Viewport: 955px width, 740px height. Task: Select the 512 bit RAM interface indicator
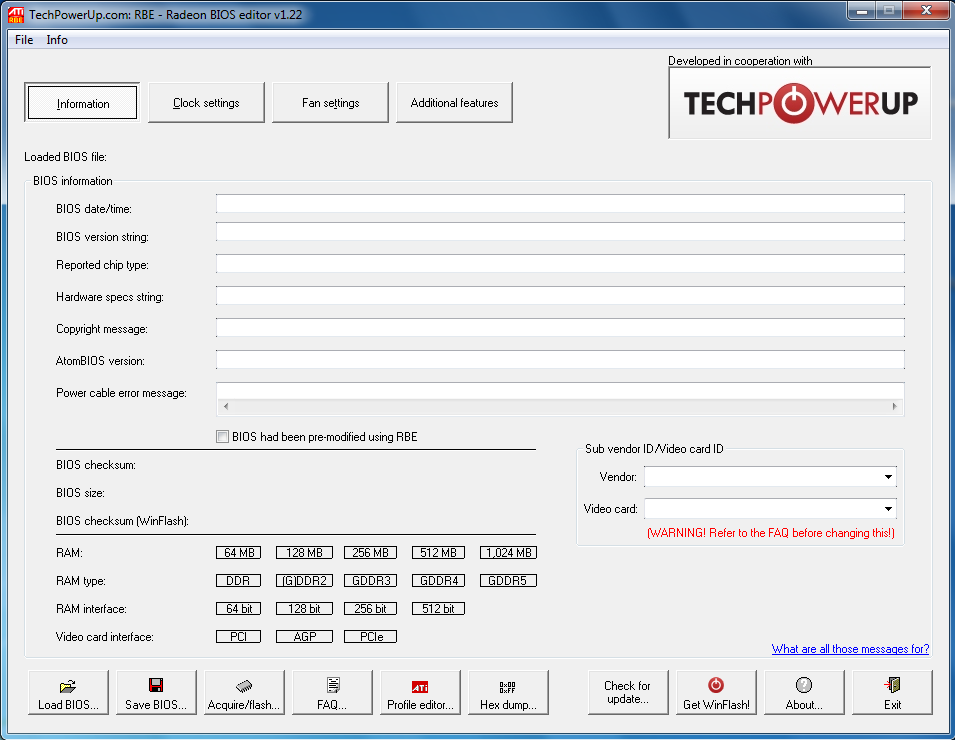click(439, 608)
